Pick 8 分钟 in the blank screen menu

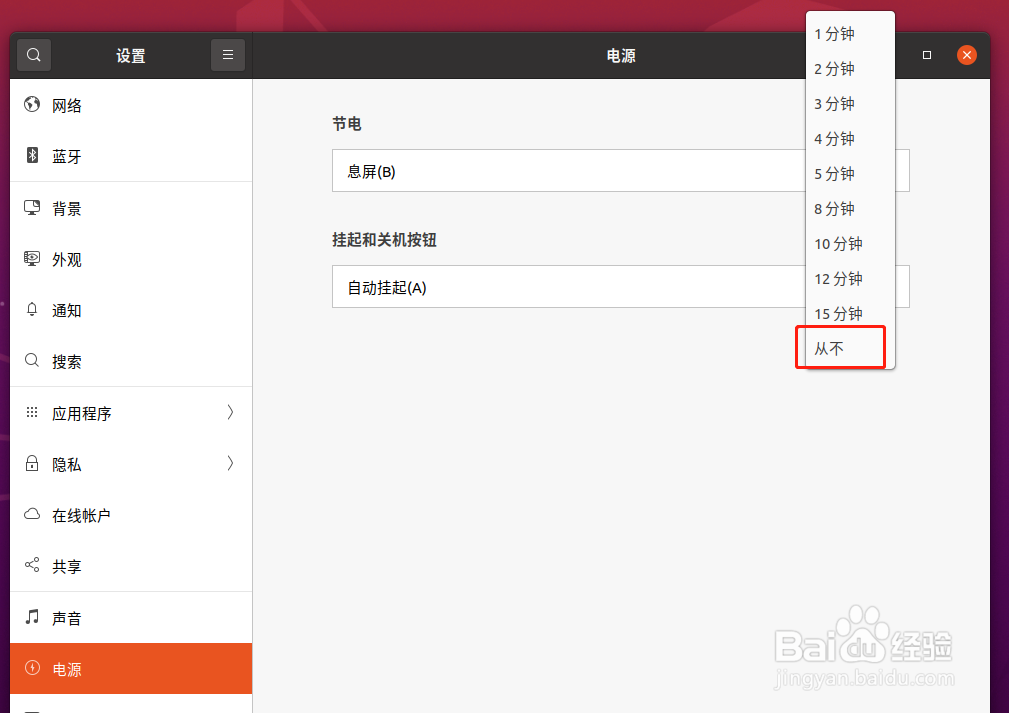[x=850, y=208]
